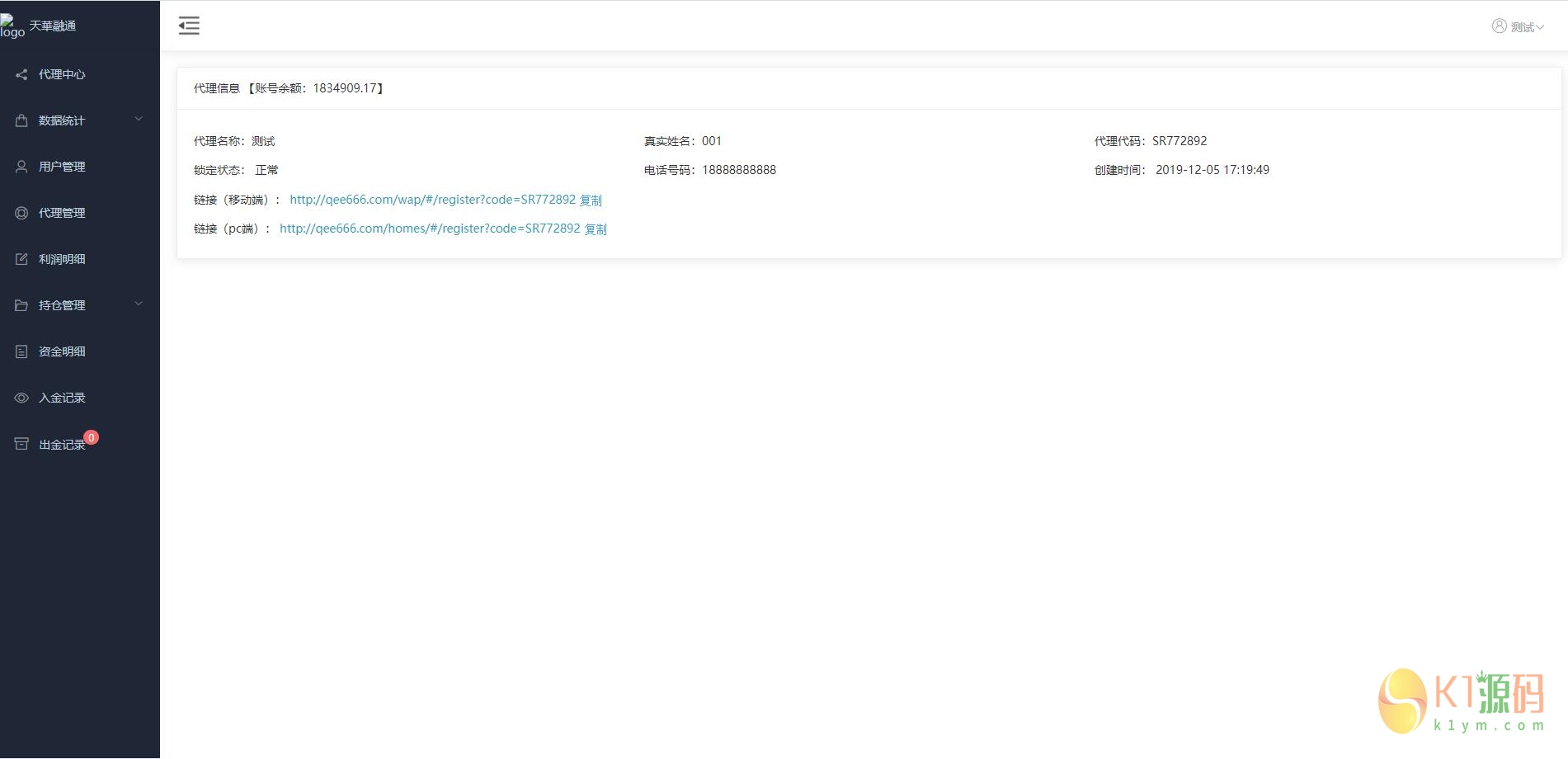Click the user avatar icon in header
The height and width of the screenshot is (759, 1568).
pos(1499,26)
